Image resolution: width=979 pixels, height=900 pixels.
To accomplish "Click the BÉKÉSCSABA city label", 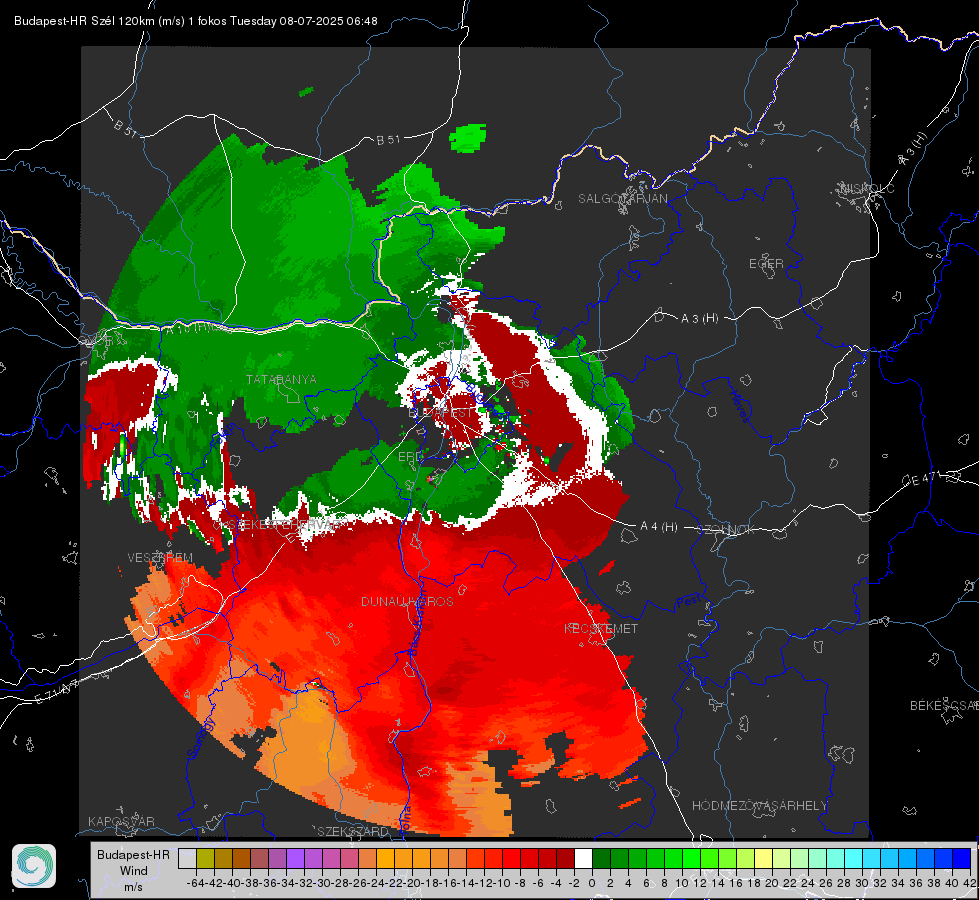I will point(943,705).
